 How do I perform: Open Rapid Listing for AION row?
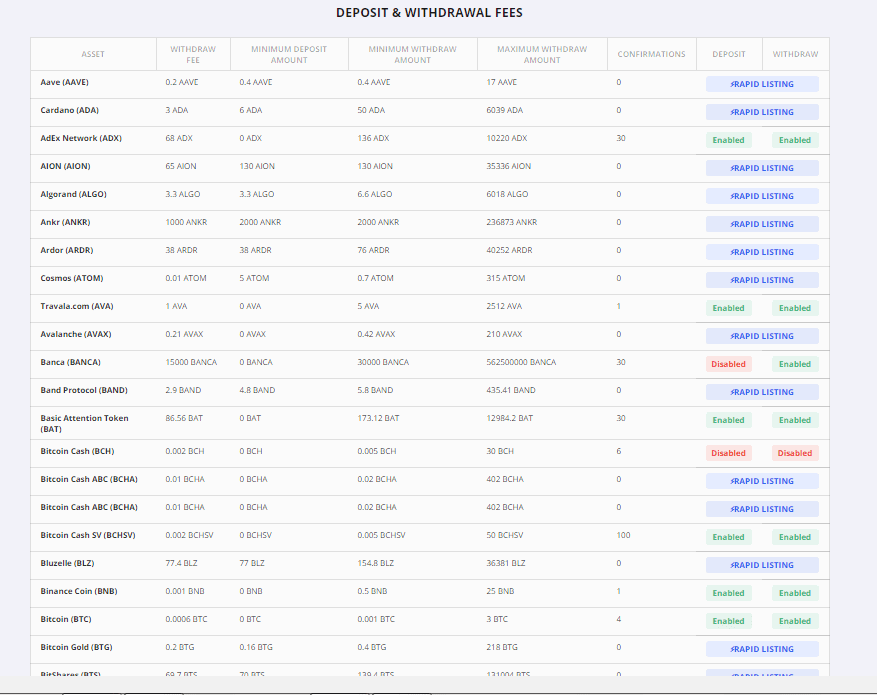point(762,168)
